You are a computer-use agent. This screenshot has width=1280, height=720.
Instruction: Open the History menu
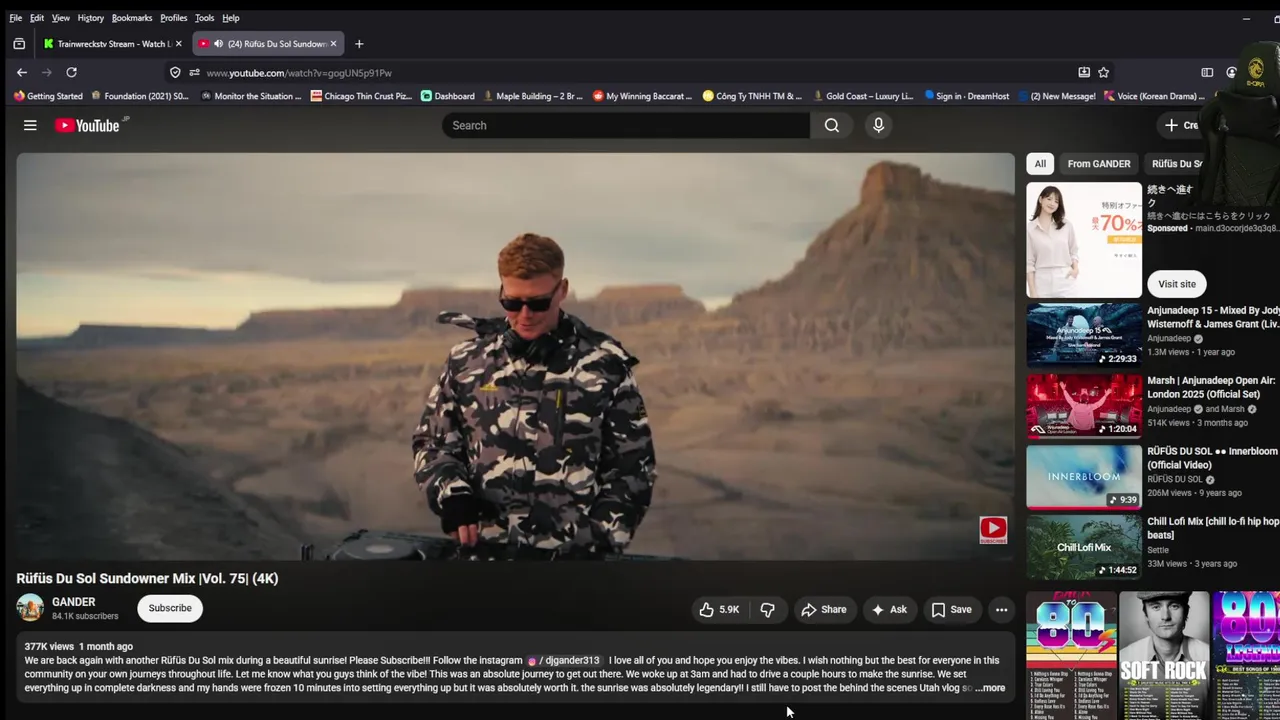coord(91,18)
